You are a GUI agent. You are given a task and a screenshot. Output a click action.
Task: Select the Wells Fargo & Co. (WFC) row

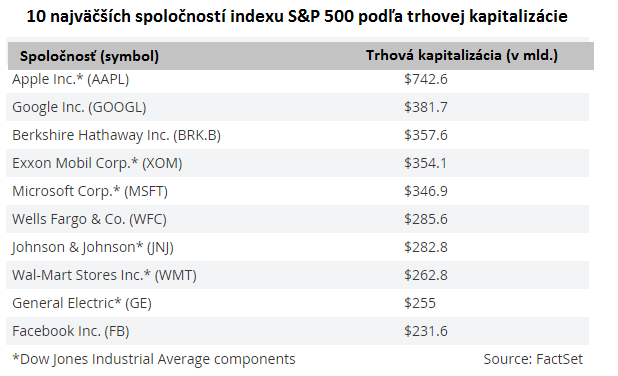tap(298, 219)
